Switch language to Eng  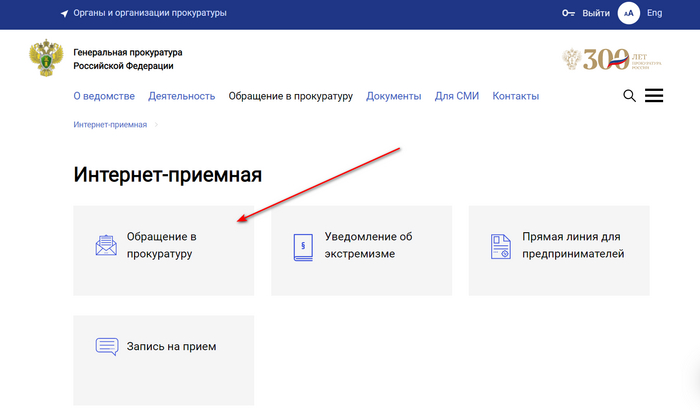(x=655, y=13)
